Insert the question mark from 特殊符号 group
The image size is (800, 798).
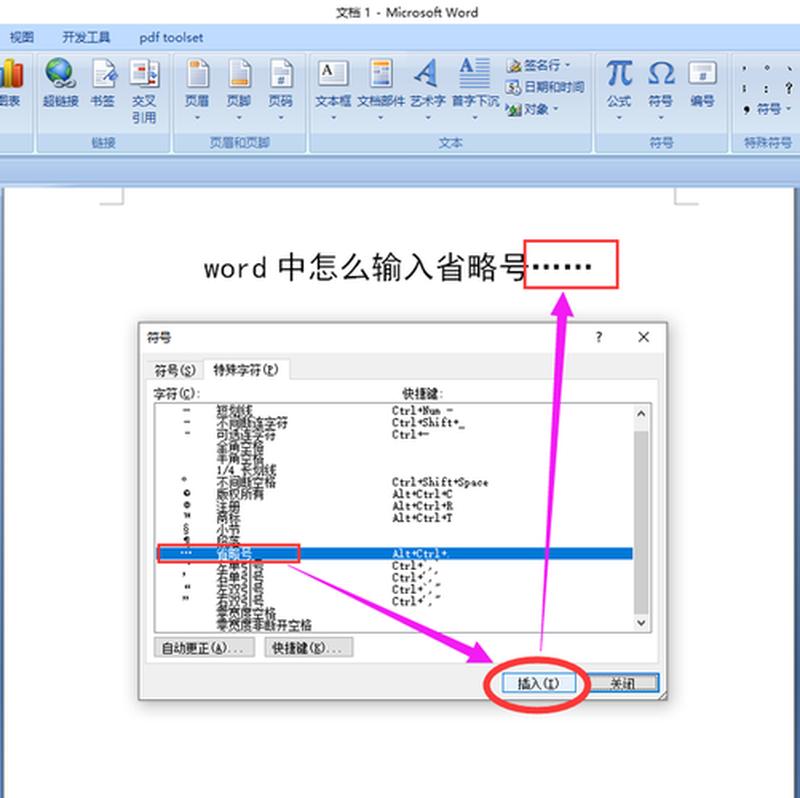789,88
